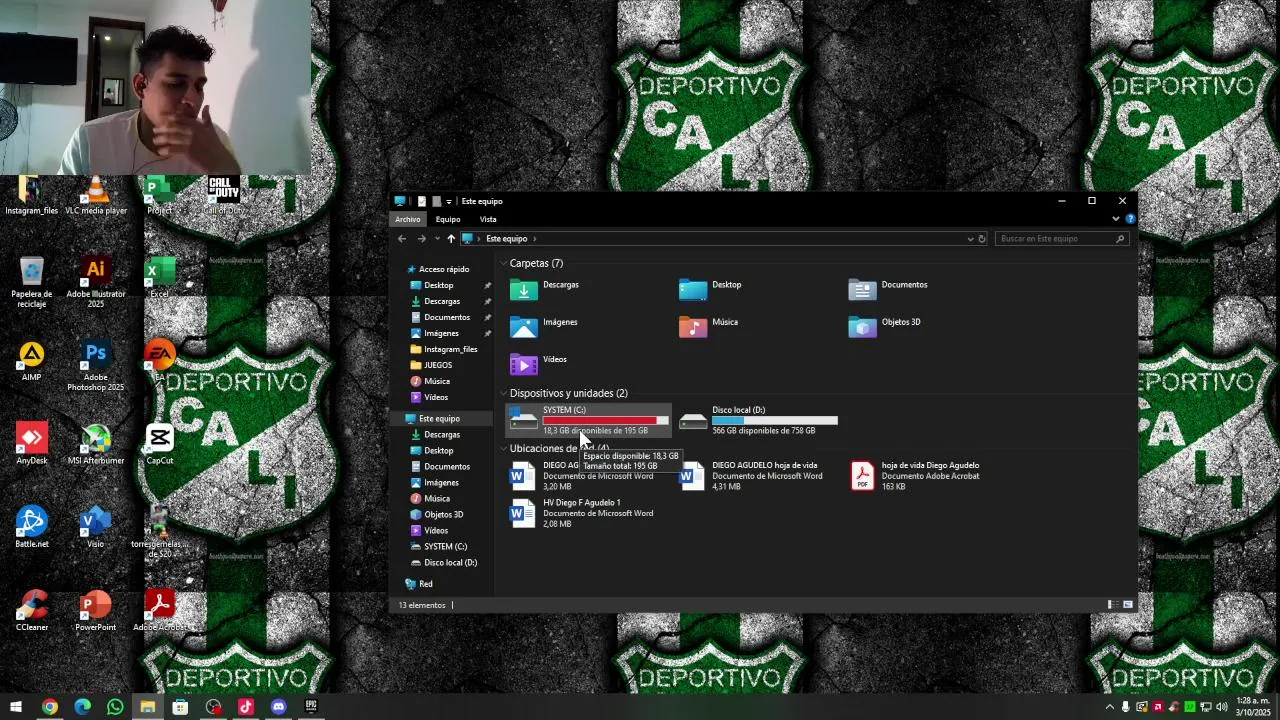The width and height of the screenshot is (1280, 720).
Task: Open recent locations dropdown arrow
Action: (437, 239)
